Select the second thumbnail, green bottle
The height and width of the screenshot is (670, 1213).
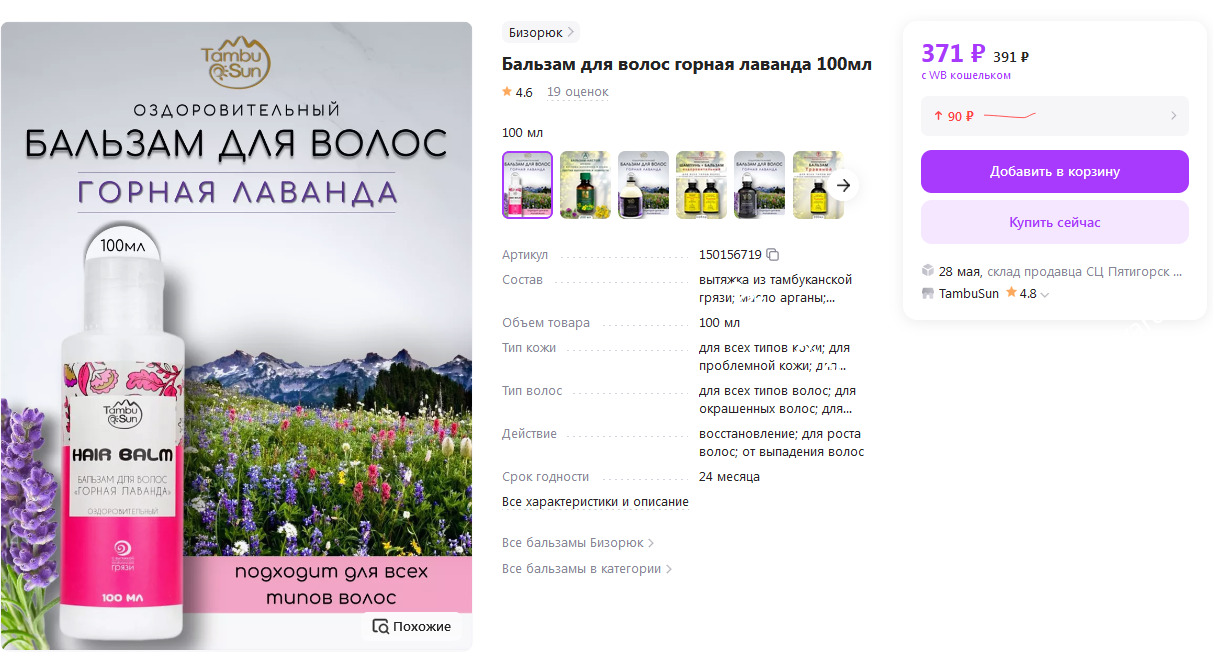(x=585, y=185)
